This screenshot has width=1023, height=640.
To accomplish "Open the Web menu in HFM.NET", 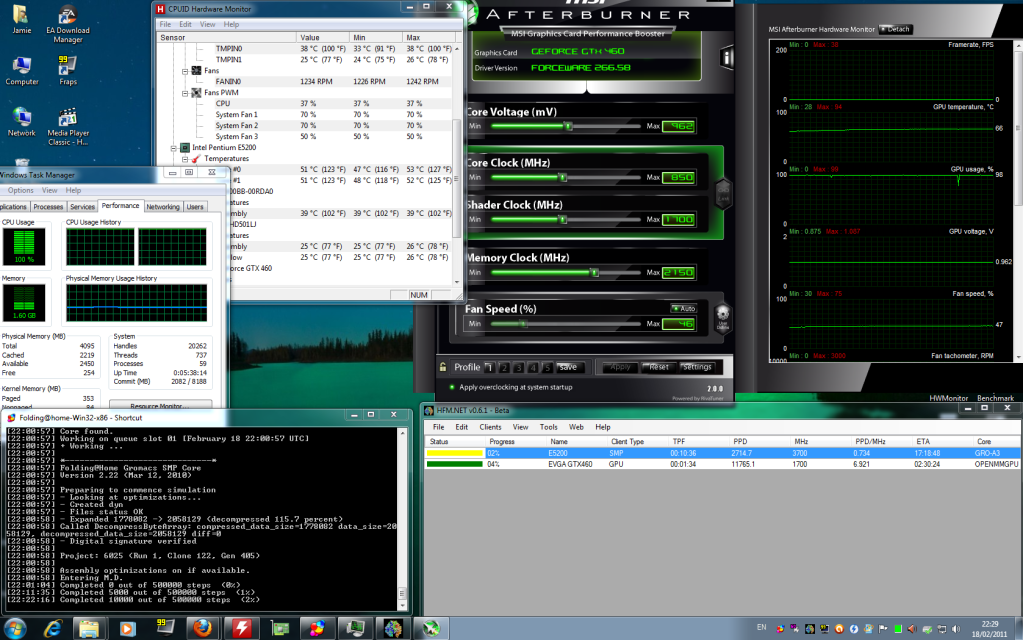I will click(x=576, y=427).
